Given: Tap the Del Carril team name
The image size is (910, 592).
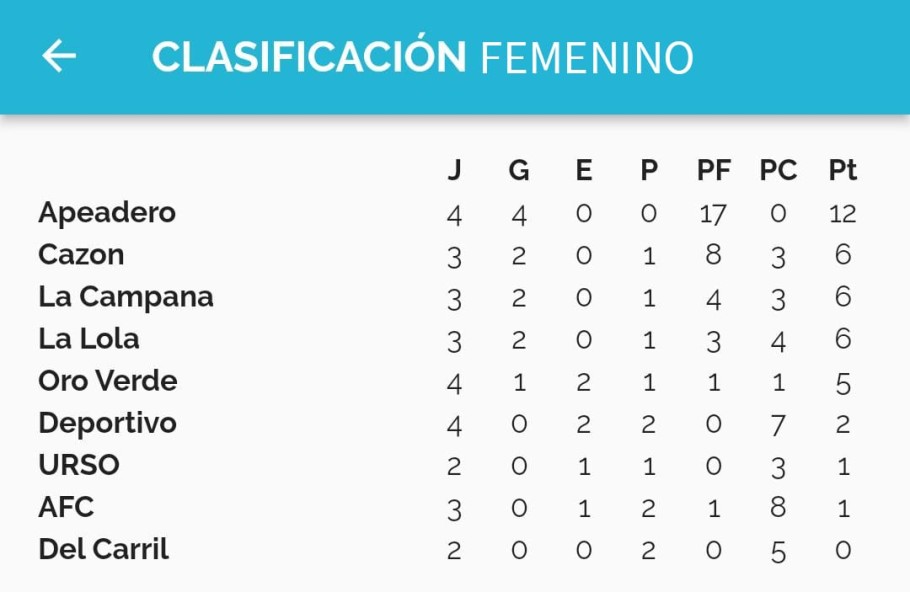Looking at the screenshot, I should point(103,549).
